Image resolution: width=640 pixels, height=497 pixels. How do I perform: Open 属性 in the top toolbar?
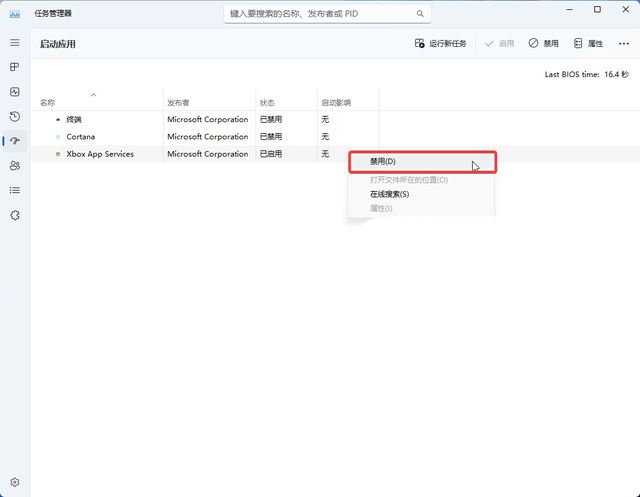click(x=587, y=44)
